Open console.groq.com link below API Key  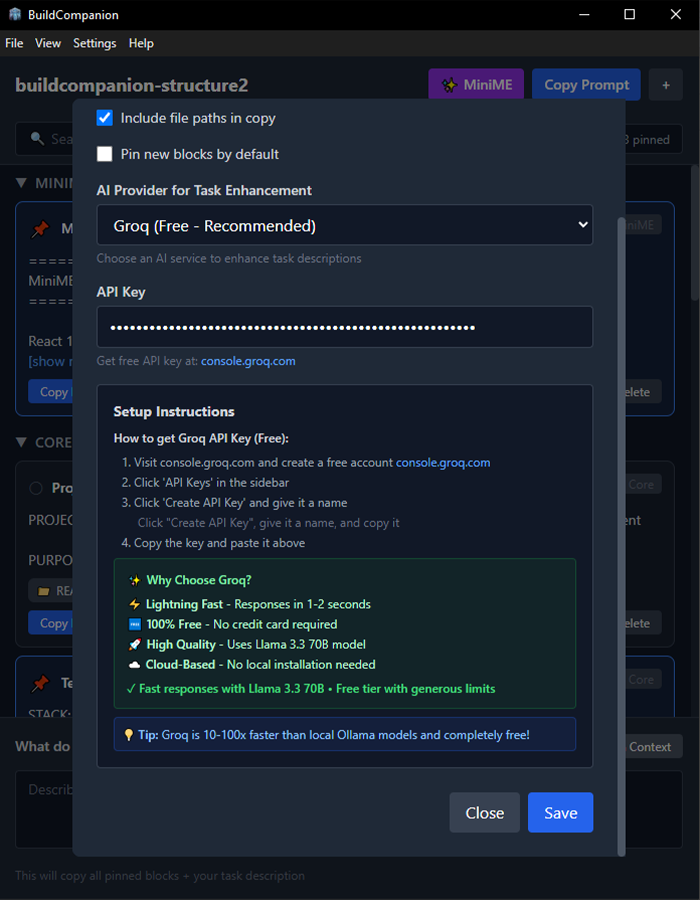[248, 361]
